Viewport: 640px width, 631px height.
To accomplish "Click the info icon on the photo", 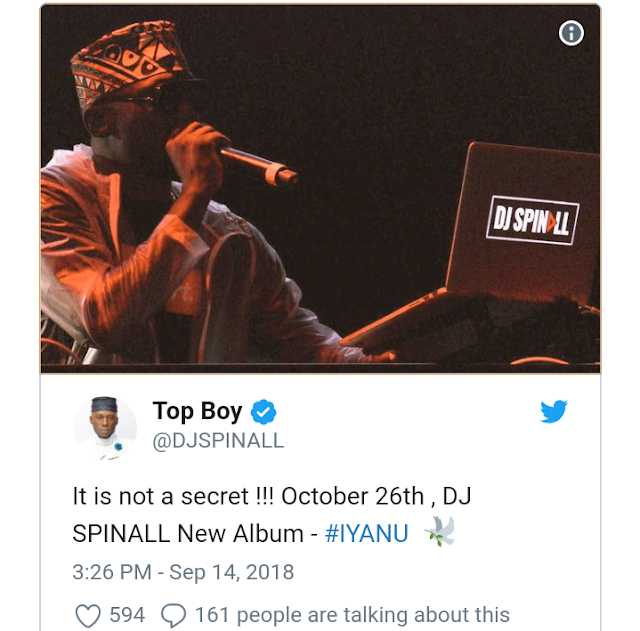I will pos(571,33).
